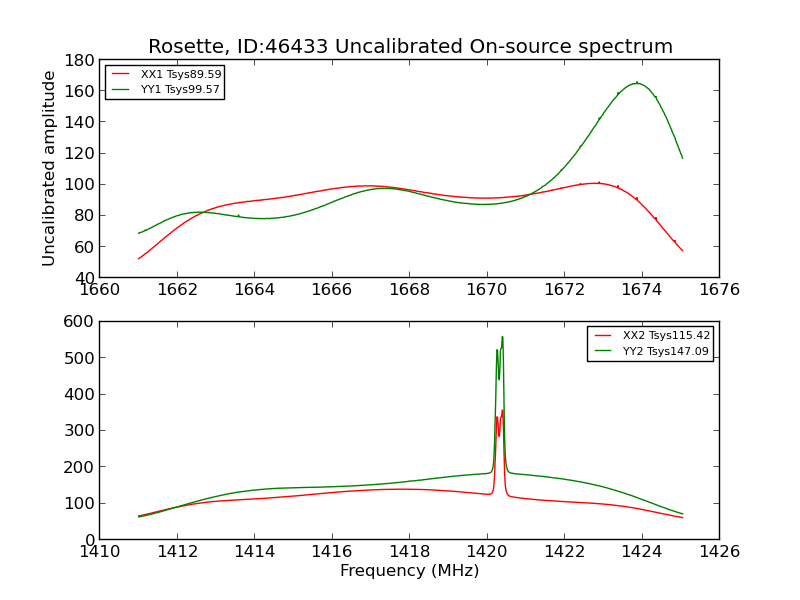Click the 300 y-axis tick label
This screenshot has width=800, height=600.
[79, 431]
